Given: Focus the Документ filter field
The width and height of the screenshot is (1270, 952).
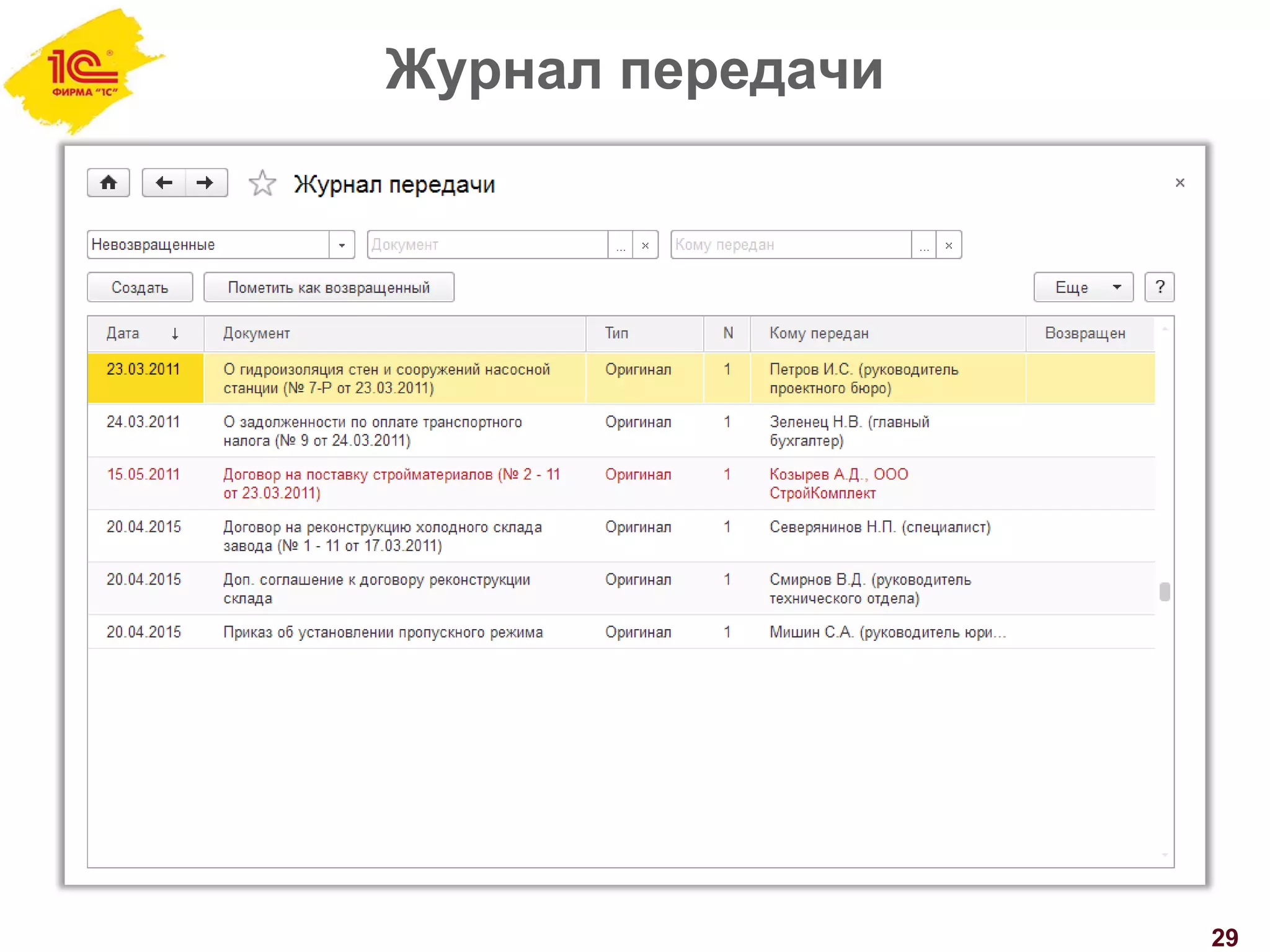Looking at the screenshot, I should (487, 245).
